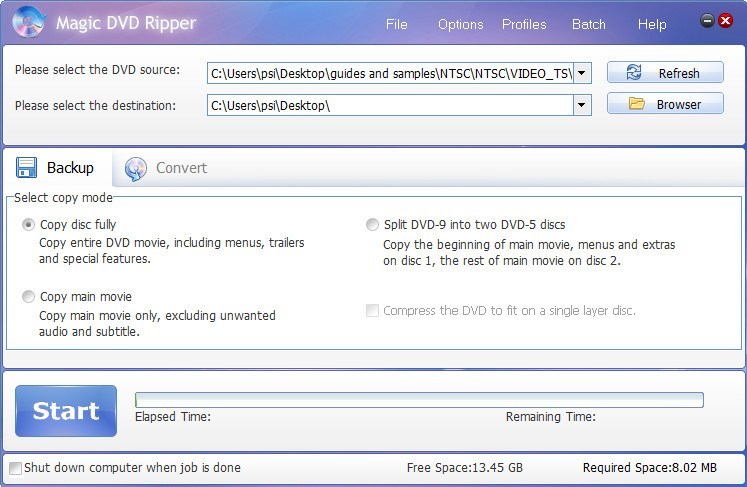Switch to the Backup tab
Image resolution: width=747 pixels, height=487 pixels.
click(57, 168)
